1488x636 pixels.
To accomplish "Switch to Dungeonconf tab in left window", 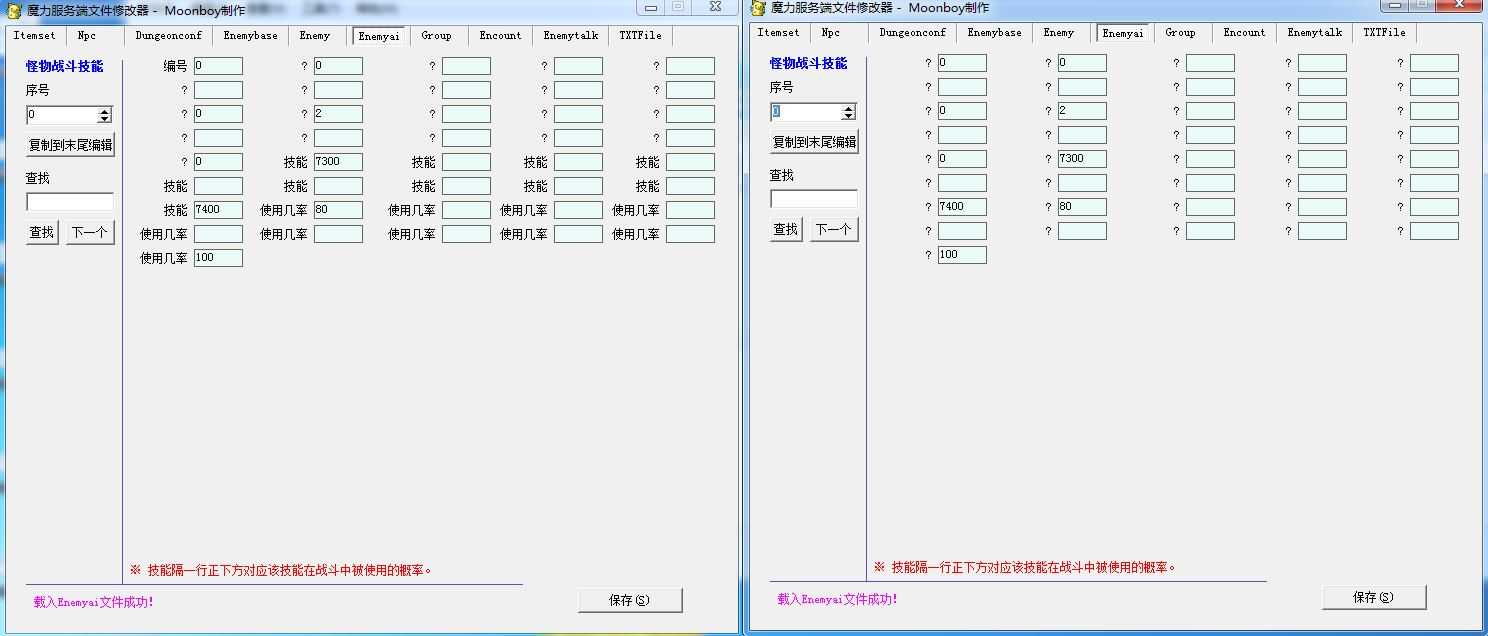I will (x=169, y=36).
